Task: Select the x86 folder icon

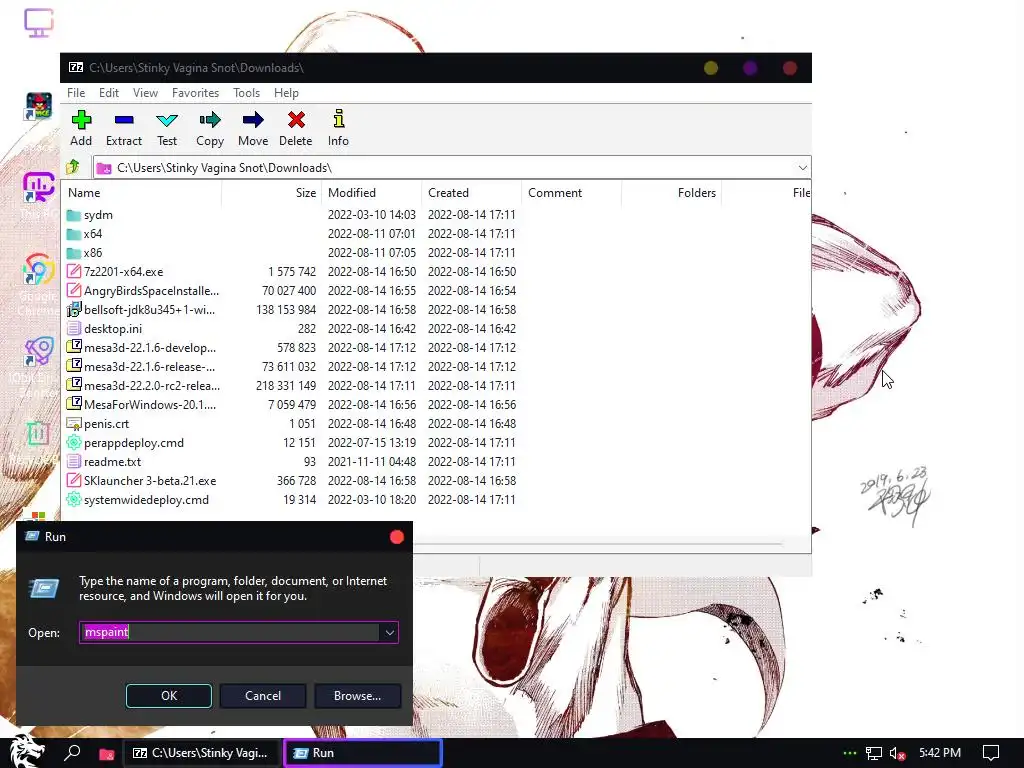Action: (x=74, y=253)
